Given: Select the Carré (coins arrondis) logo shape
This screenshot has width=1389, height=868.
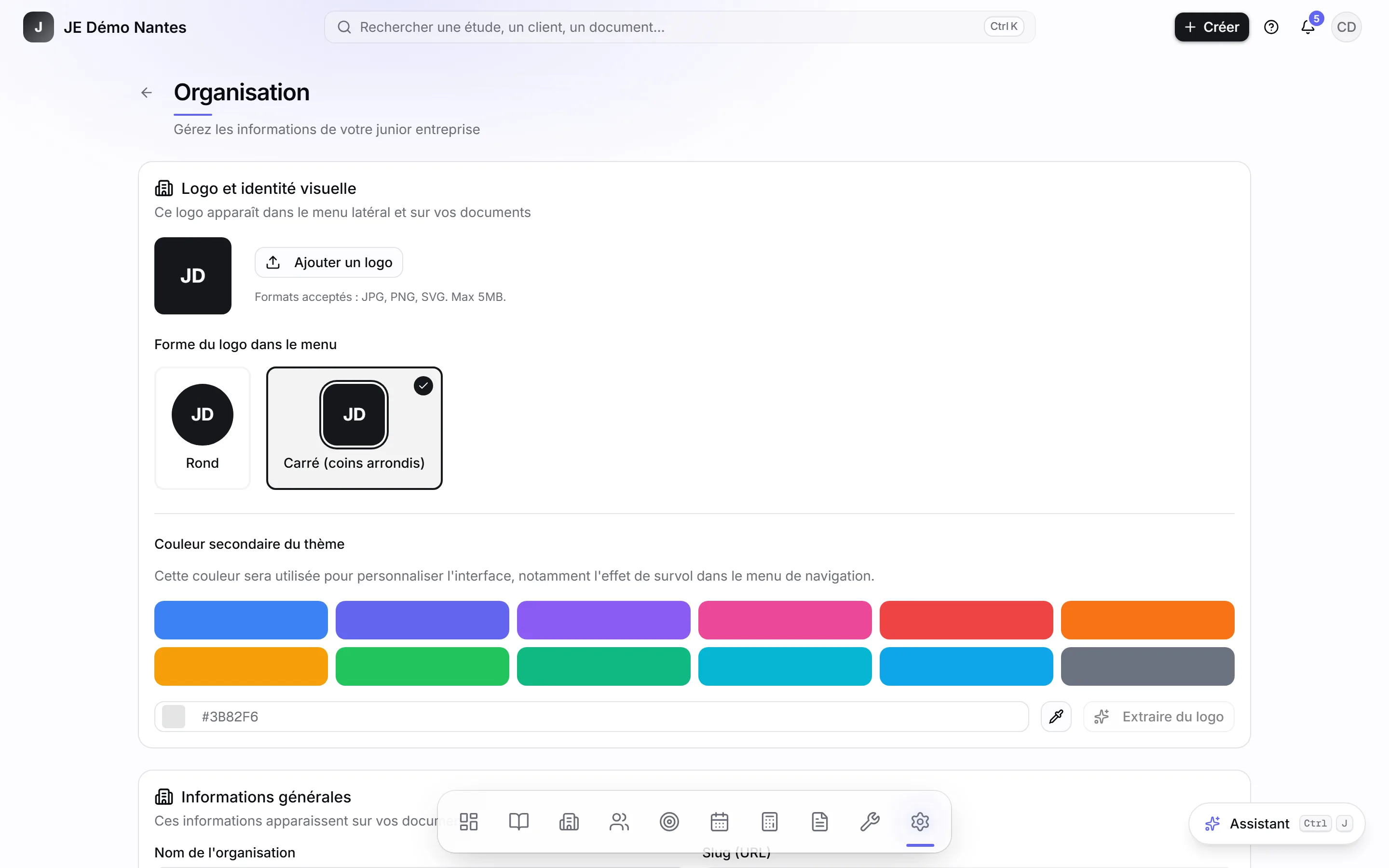Looking at the screenshot, I should tap(354, 428).
